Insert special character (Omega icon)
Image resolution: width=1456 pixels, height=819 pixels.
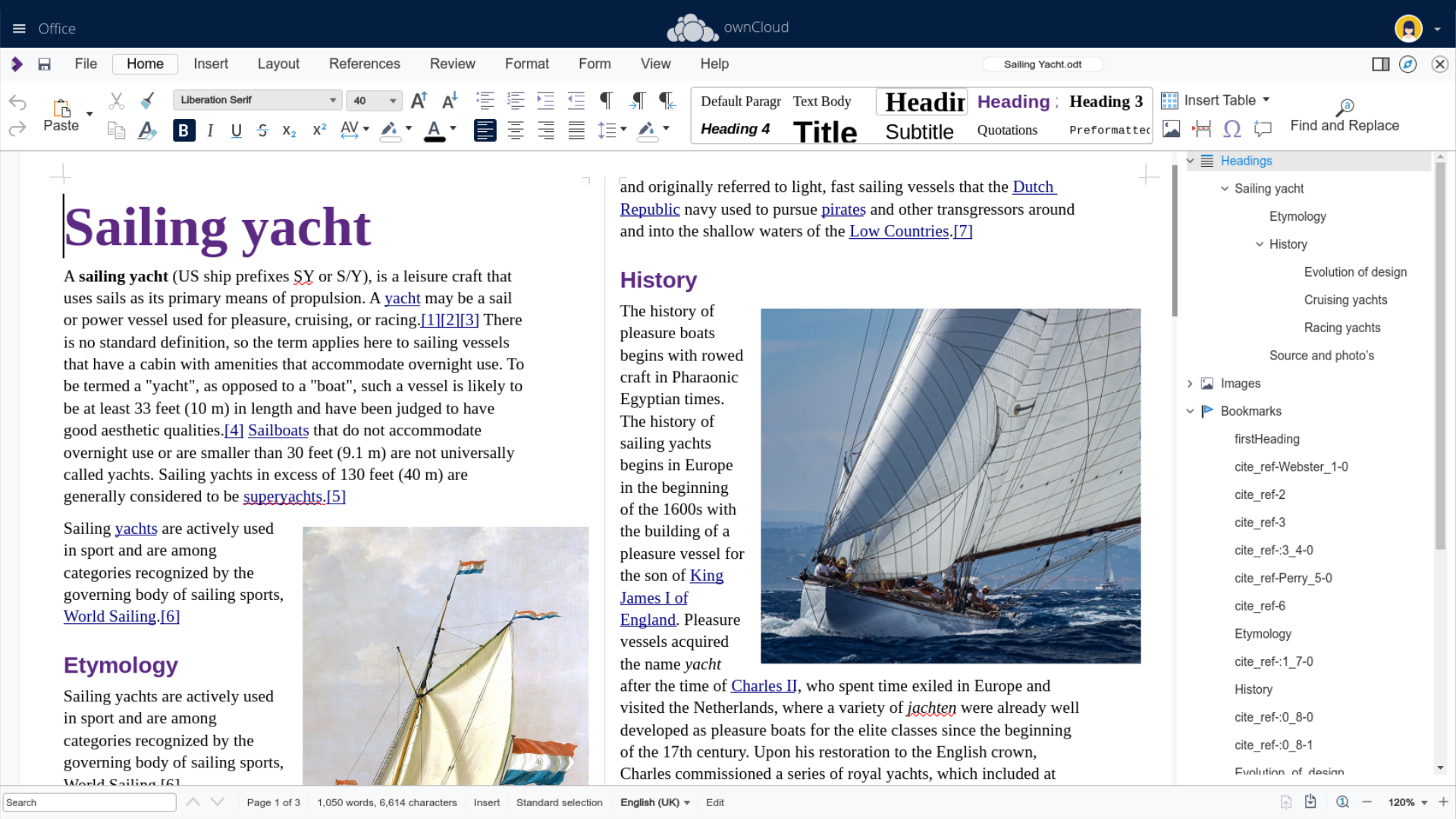(x=1232, y=129)
